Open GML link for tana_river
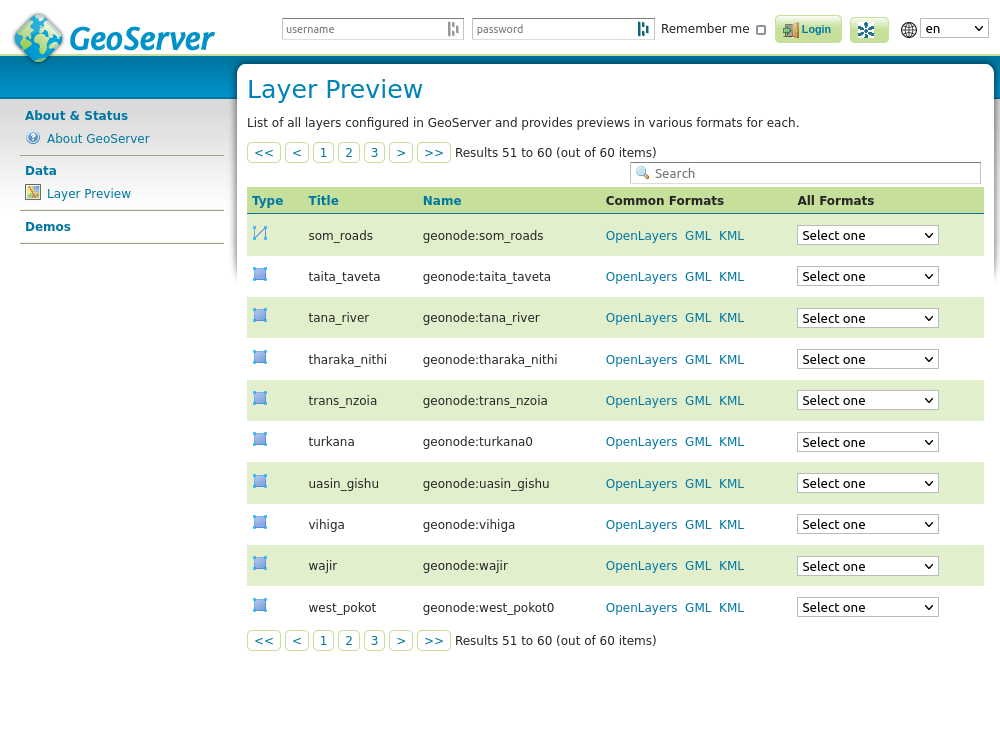Viewport: 1000px width, 750px height. pos(698,318)
